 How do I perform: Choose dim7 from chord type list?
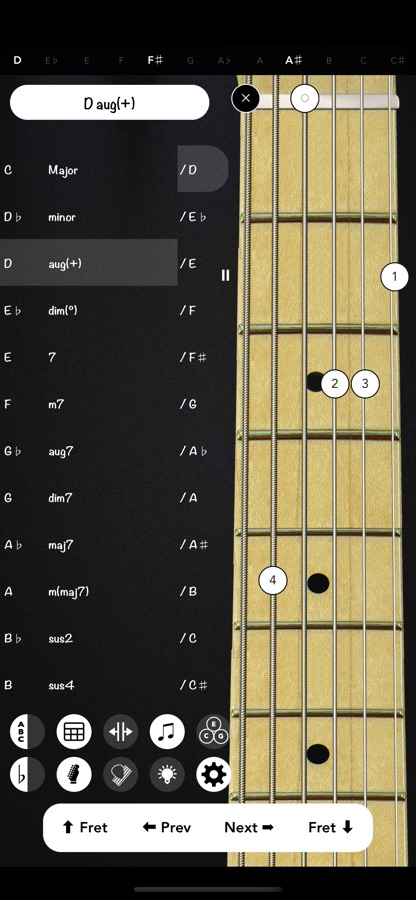(60, 498)
